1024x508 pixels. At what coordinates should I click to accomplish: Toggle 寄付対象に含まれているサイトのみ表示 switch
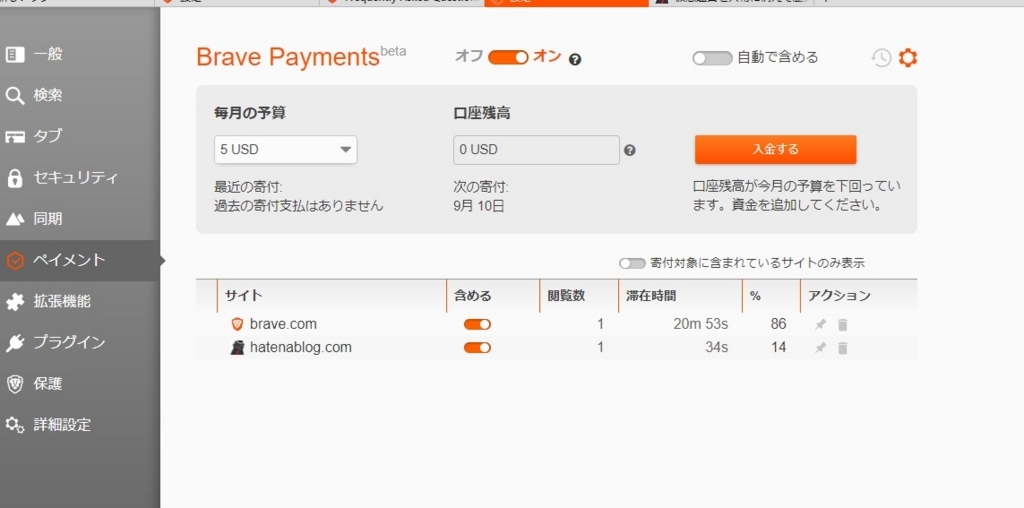pyautogui.click(x=632, y=263)
